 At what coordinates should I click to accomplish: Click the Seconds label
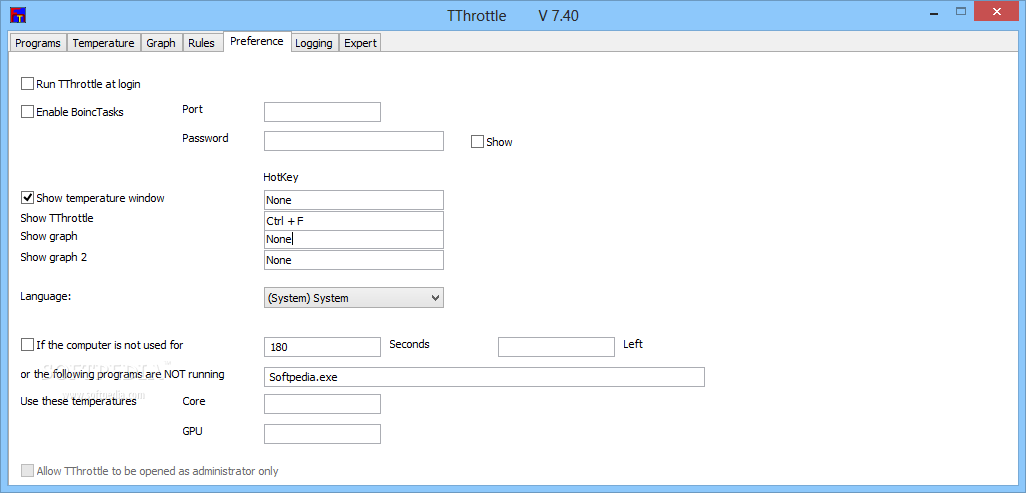[x=410, y=344]
